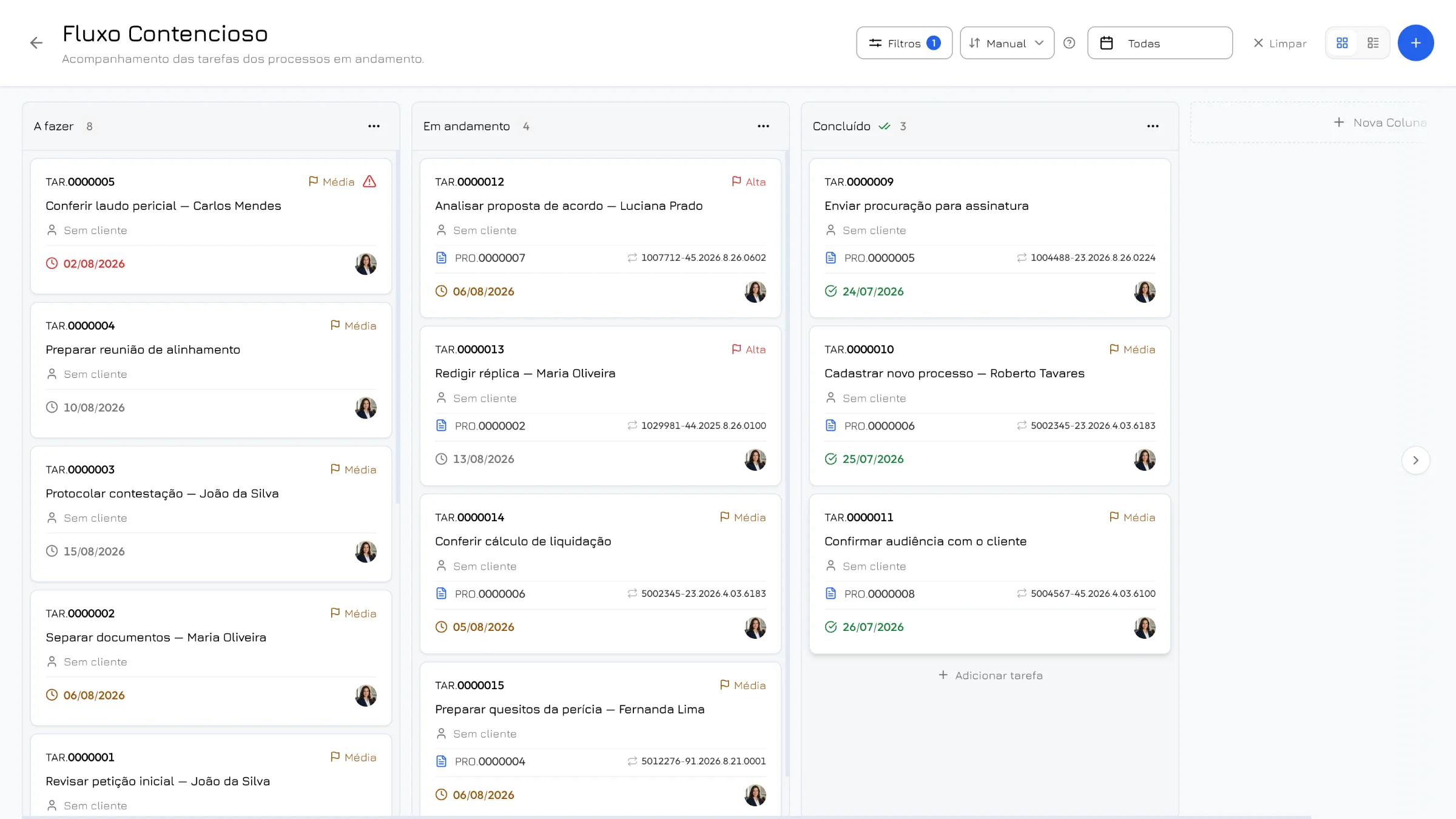Image resolution: width=1456 pixels, height=819 pixels.
Task: Click the A fazer column vertical scrollbar
Action: (x=397, y=328)
